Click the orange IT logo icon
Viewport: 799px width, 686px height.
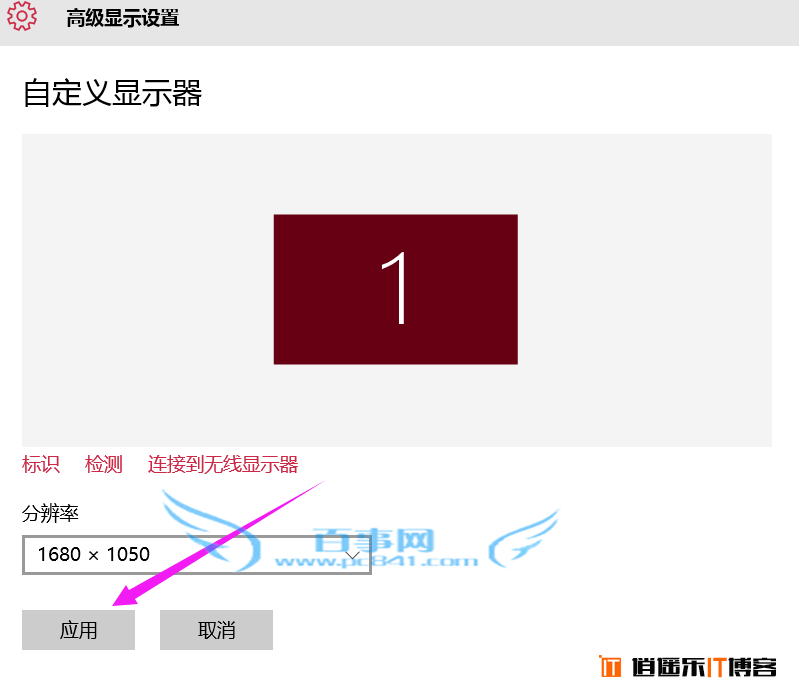coord(610,666)
